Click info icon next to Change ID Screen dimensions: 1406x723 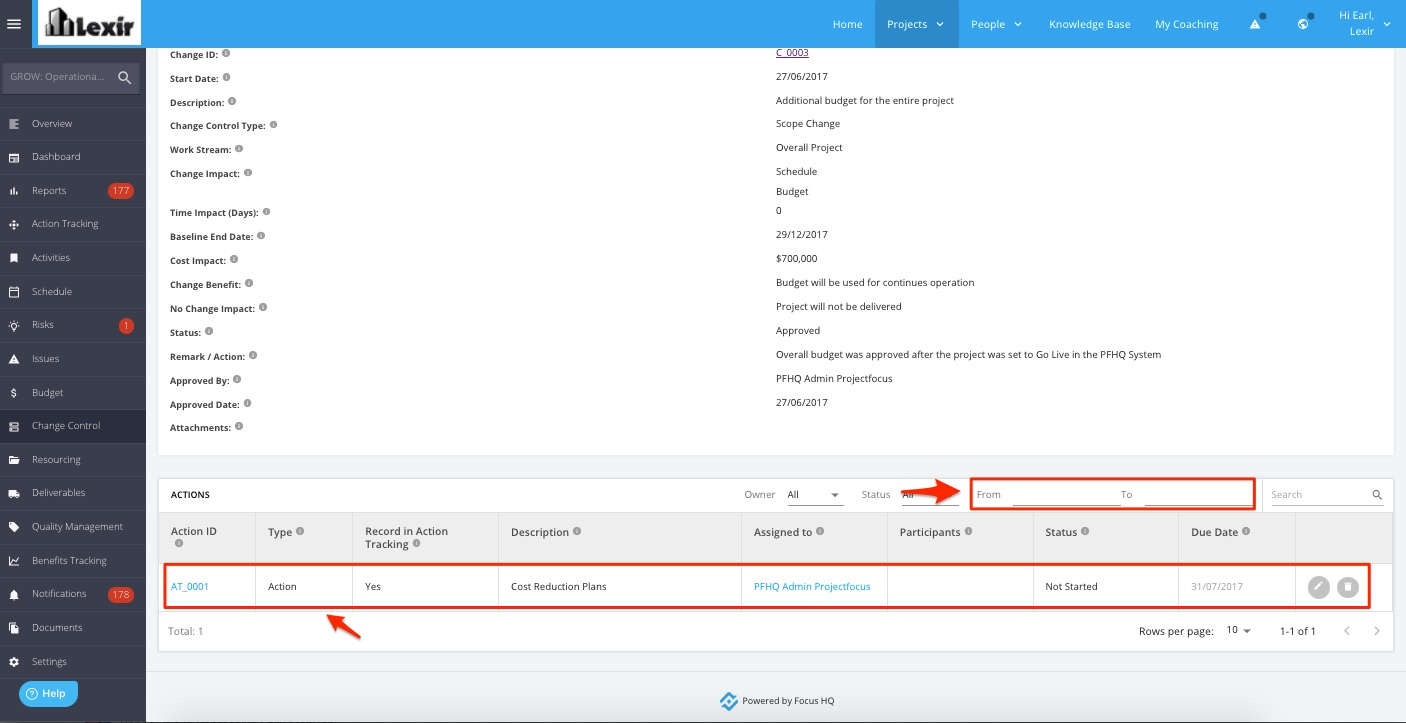point(226,53)
